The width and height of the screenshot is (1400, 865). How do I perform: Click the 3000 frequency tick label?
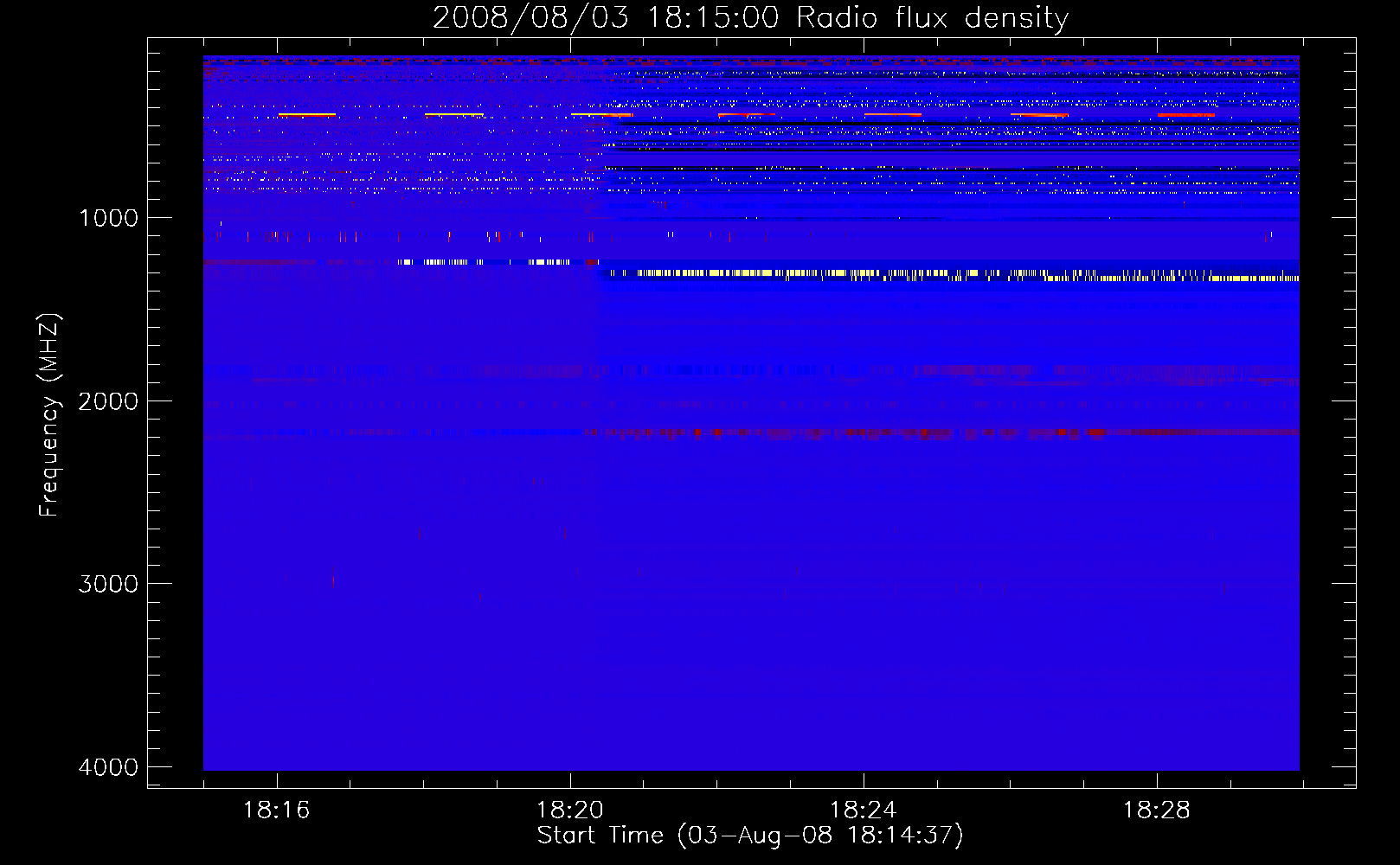108,584
